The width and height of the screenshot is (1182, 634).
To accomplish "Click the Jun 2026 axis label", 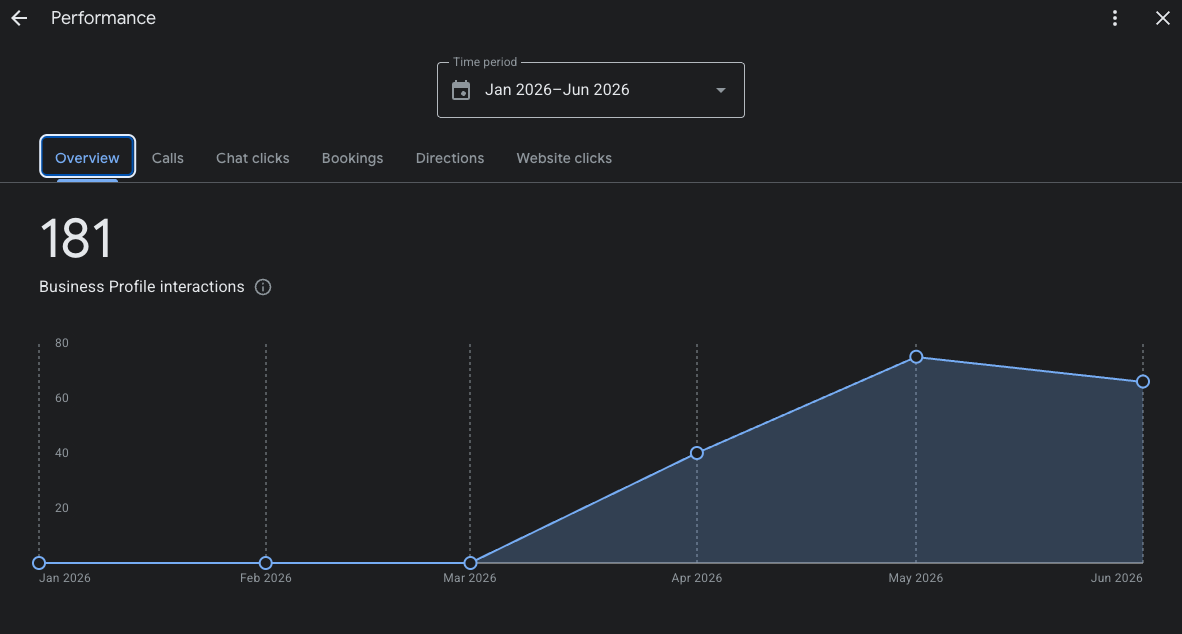I will (1116, 578).
